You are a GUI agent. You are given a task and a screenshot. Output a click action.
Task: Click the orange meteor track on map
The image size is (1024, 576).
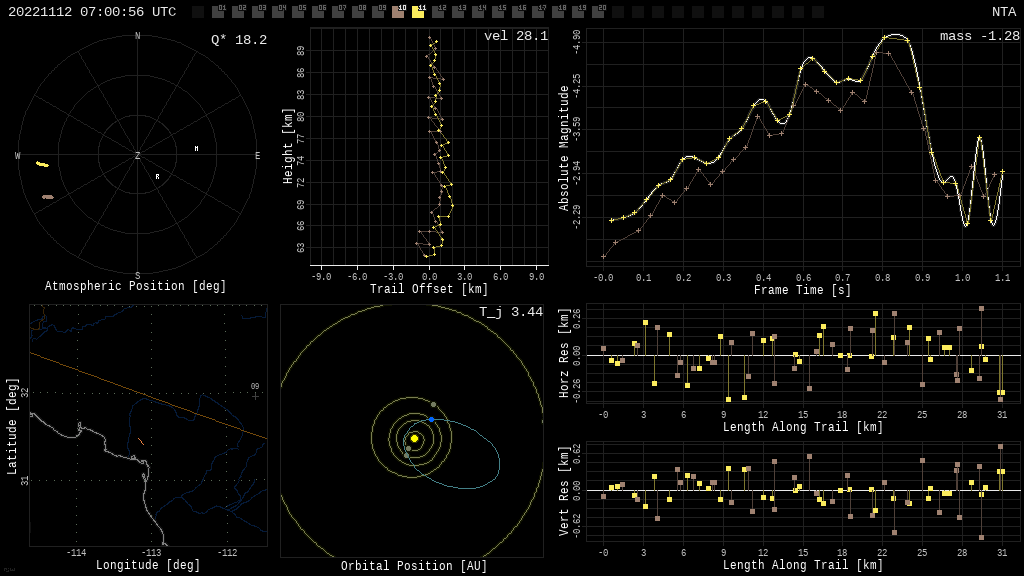coord(141,442)
